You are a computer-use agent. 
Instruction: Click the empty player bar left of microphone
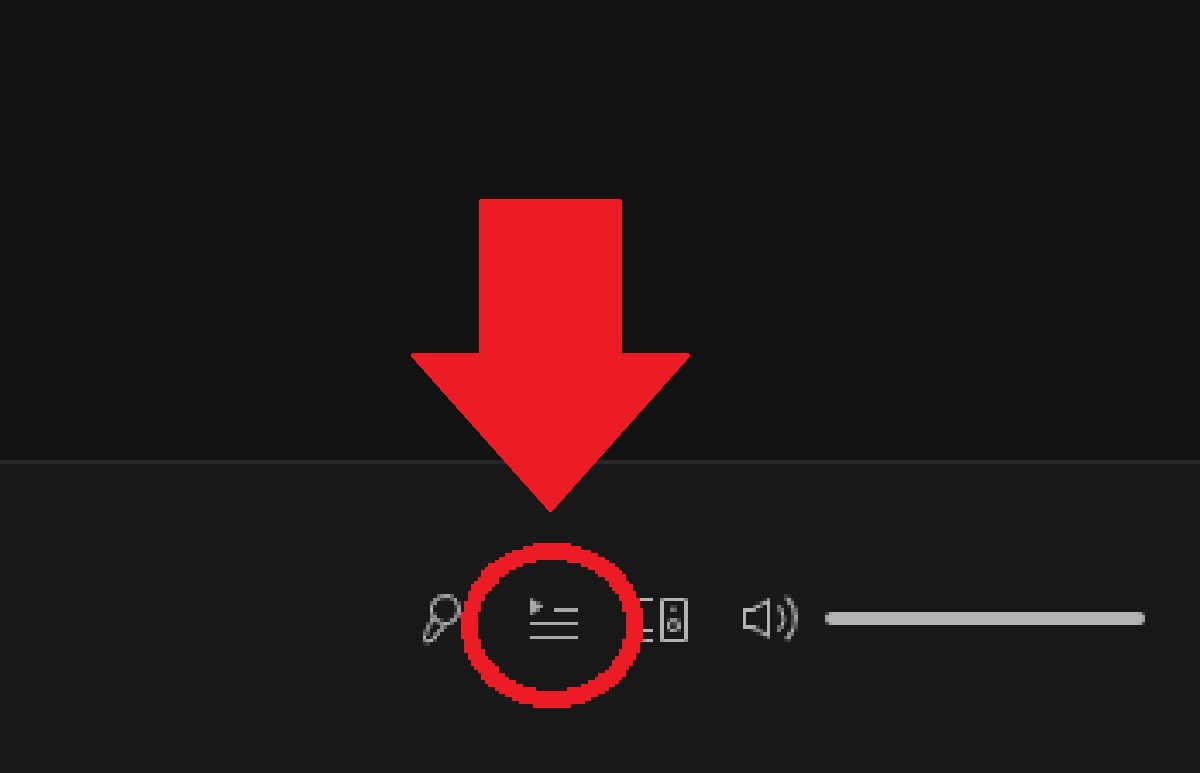click(200, 619)
